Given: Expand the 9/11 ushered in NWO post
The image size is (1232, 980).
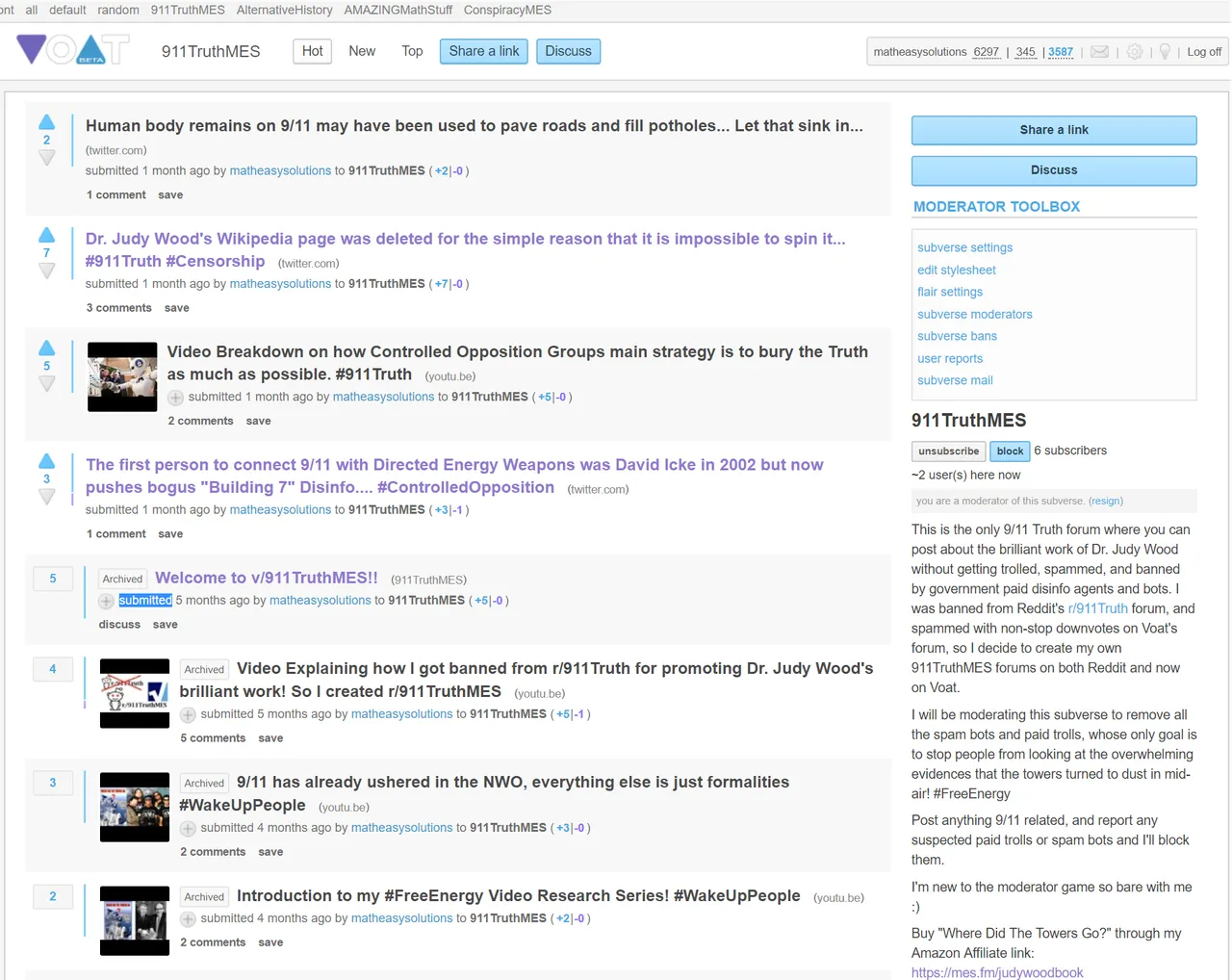Looking at the screenshot, I should pyautogui.click(x=188, y=828).
